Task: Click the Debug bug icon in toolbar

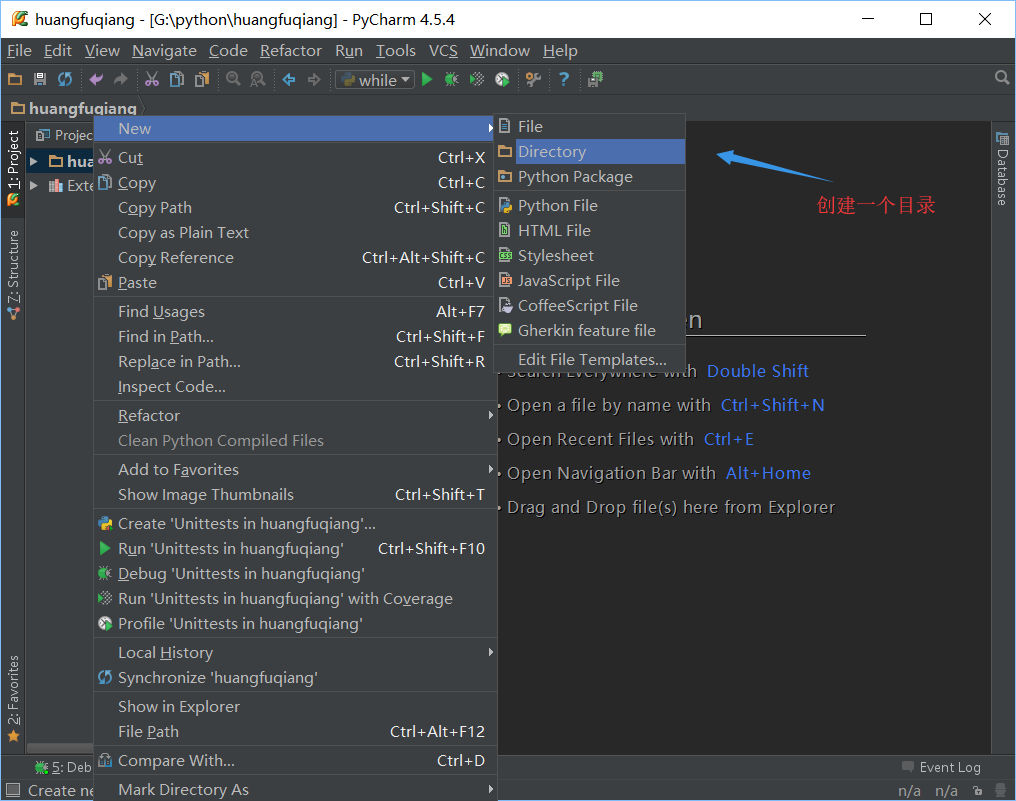Action: point(452,80)
